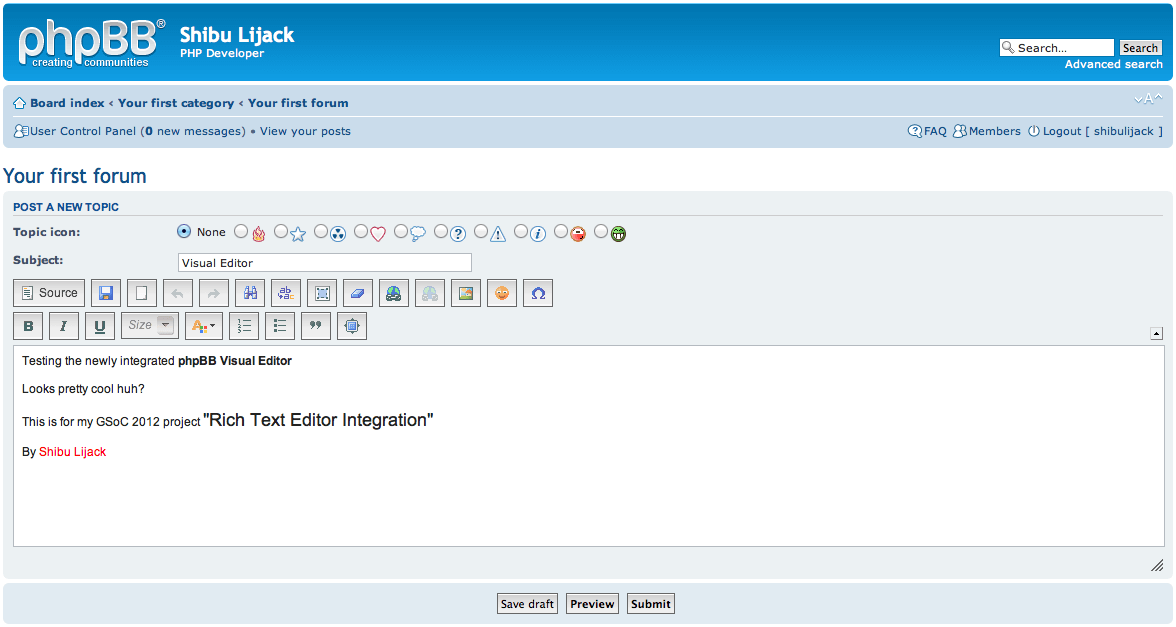The height and width of the screenshot is (627, 1176).
Task: Click the Remove Format eraser icon
Action: (357, 292)
